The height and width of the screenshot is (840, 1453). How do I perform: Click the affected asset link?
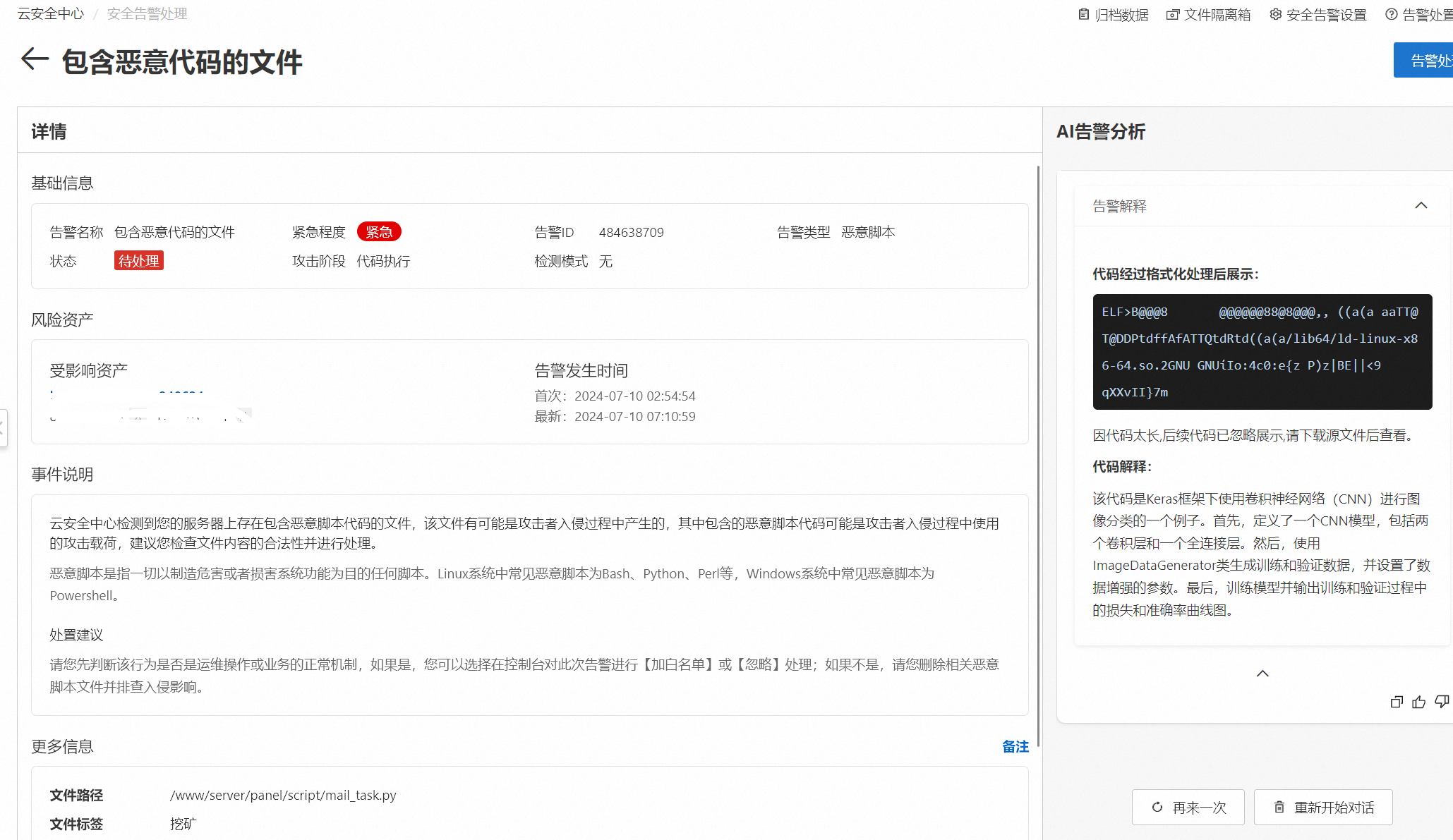pos(127,394)
